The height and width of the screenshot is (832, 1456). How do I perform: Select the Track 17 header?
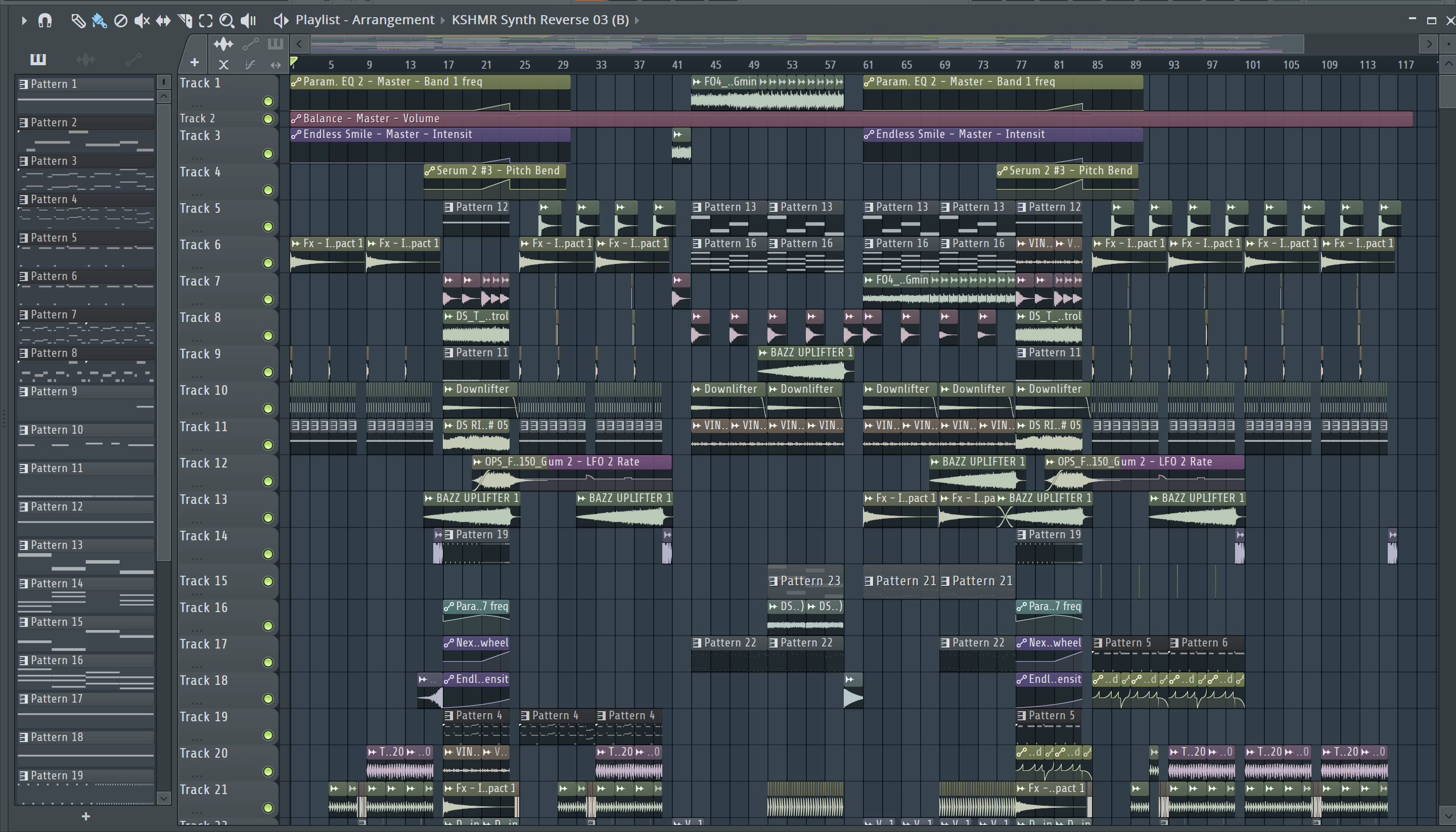coord(227,653)
